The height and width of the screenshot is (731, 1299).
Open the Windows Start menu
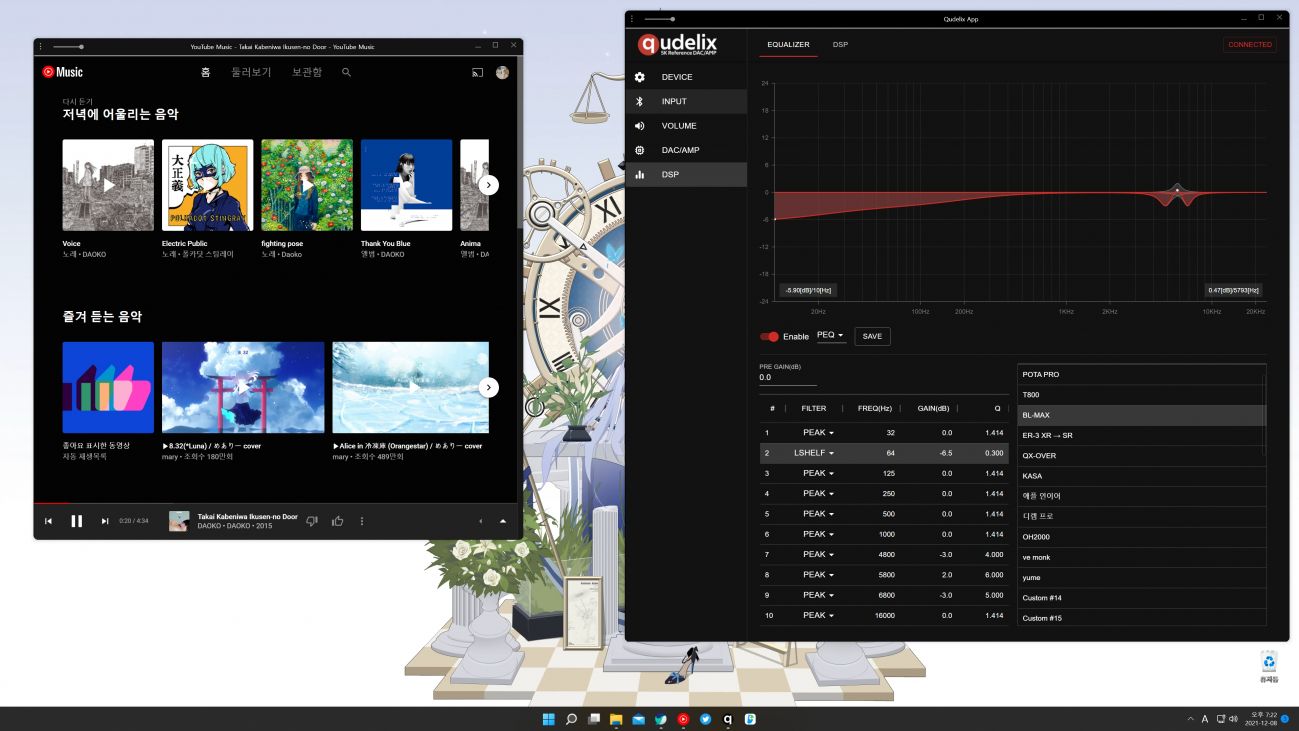pyautogui.click(x=549, y=718)
